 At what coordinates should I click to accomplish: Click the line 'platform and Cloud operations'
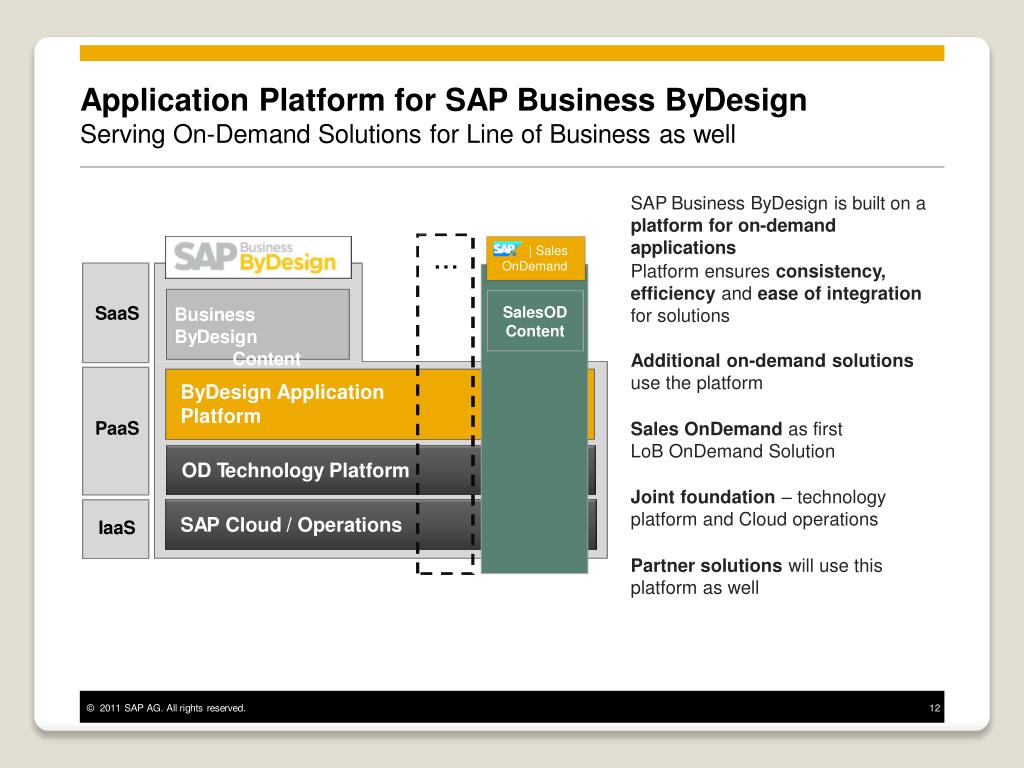pyautogui.click(x=754, y=520)
